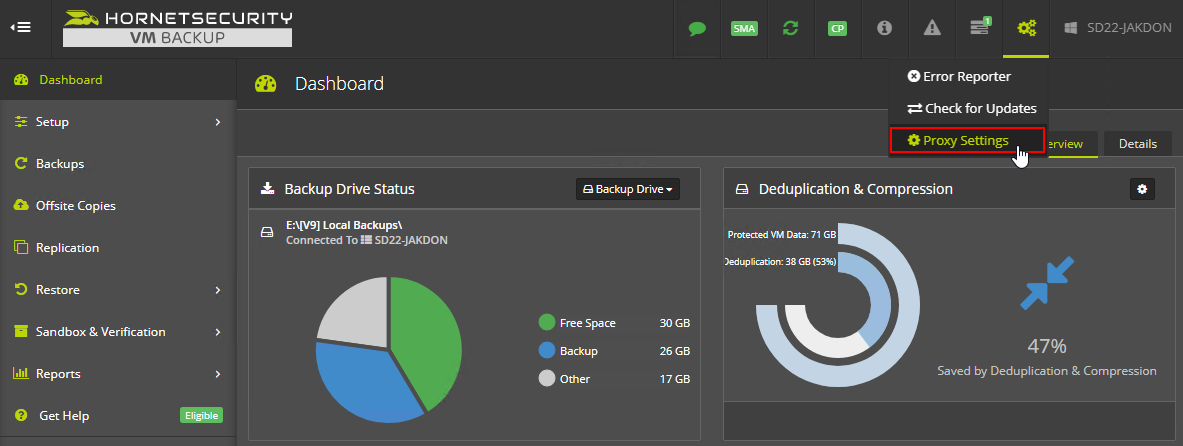Image resolution: width=1183 pixels, height=446 pixels.
Task: Click the SMA badge icon
Action: point(744,29)
